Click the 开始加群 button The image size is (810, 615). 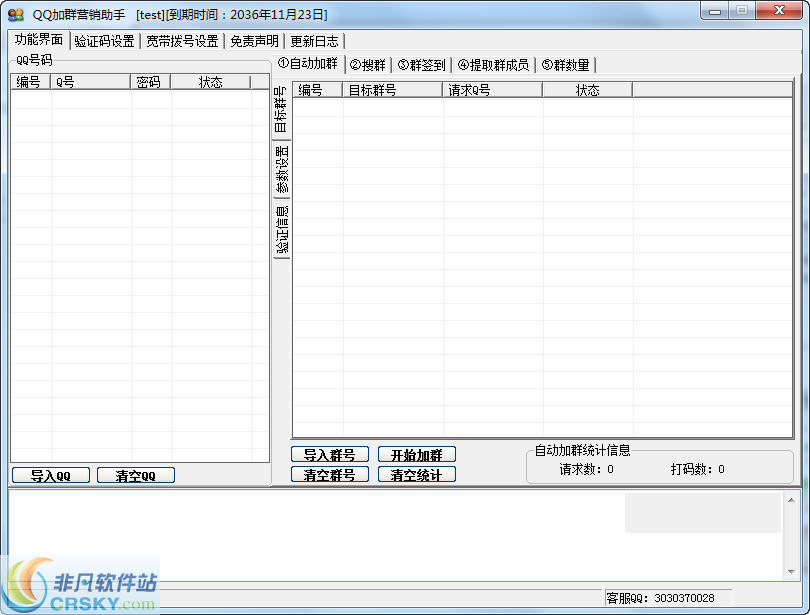click(x=417, y=454)
